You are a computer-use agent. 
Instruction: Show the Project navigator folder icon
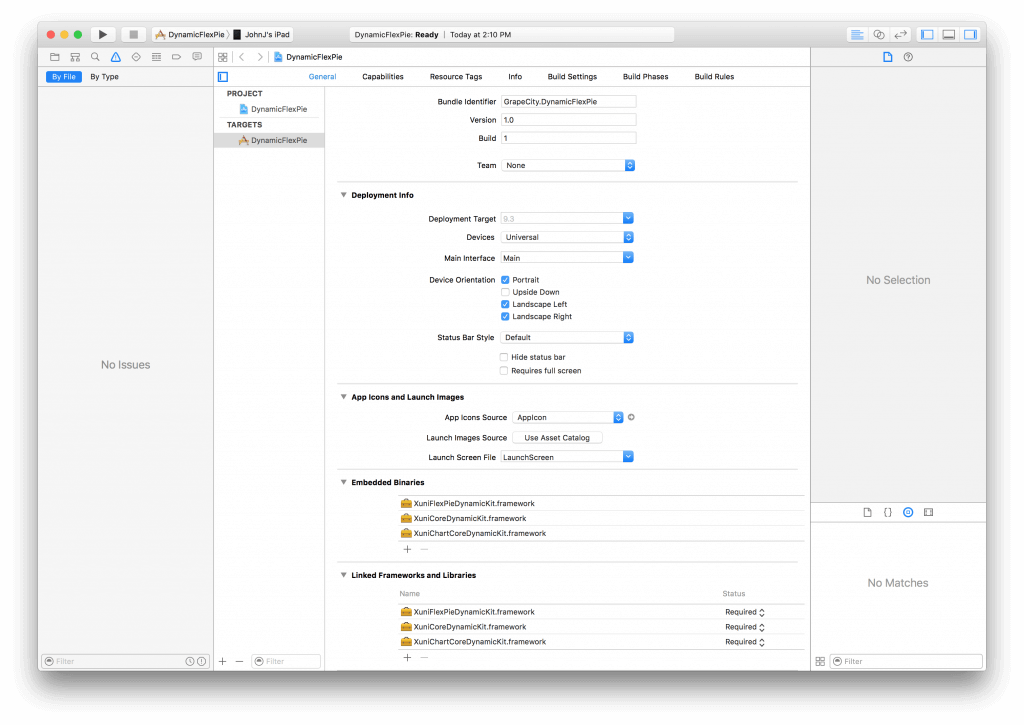tap(55, 57)
